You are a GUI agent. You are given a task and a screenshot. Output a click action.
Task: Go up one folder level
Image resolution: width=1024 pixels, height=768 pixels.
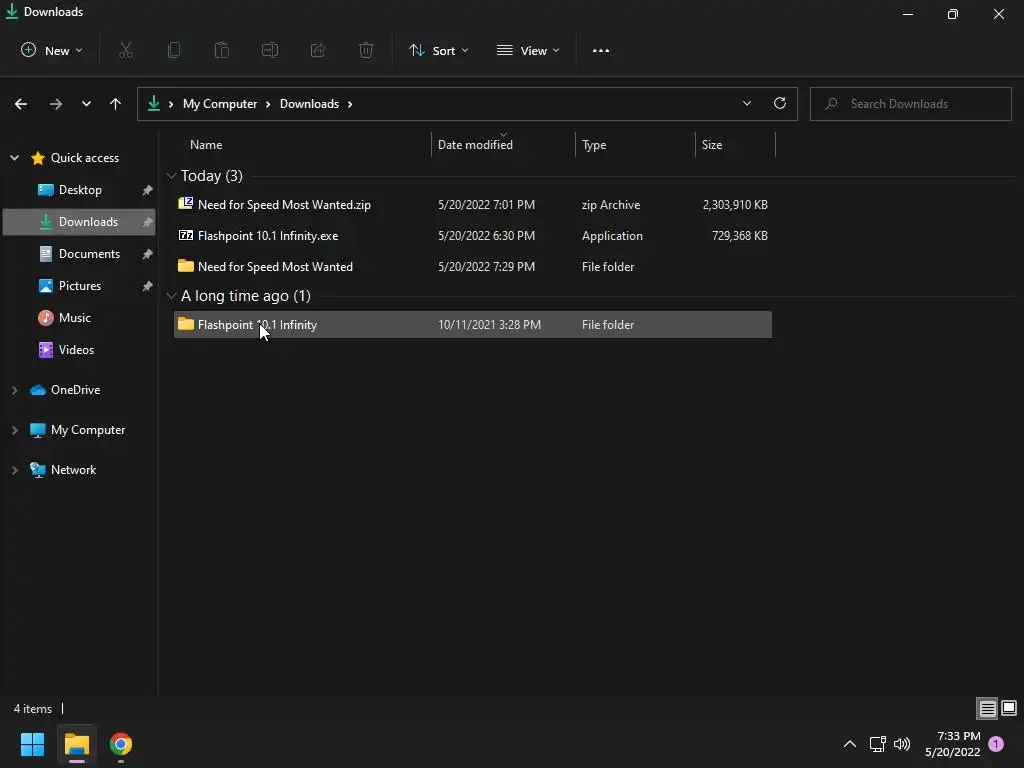(116, 104)
